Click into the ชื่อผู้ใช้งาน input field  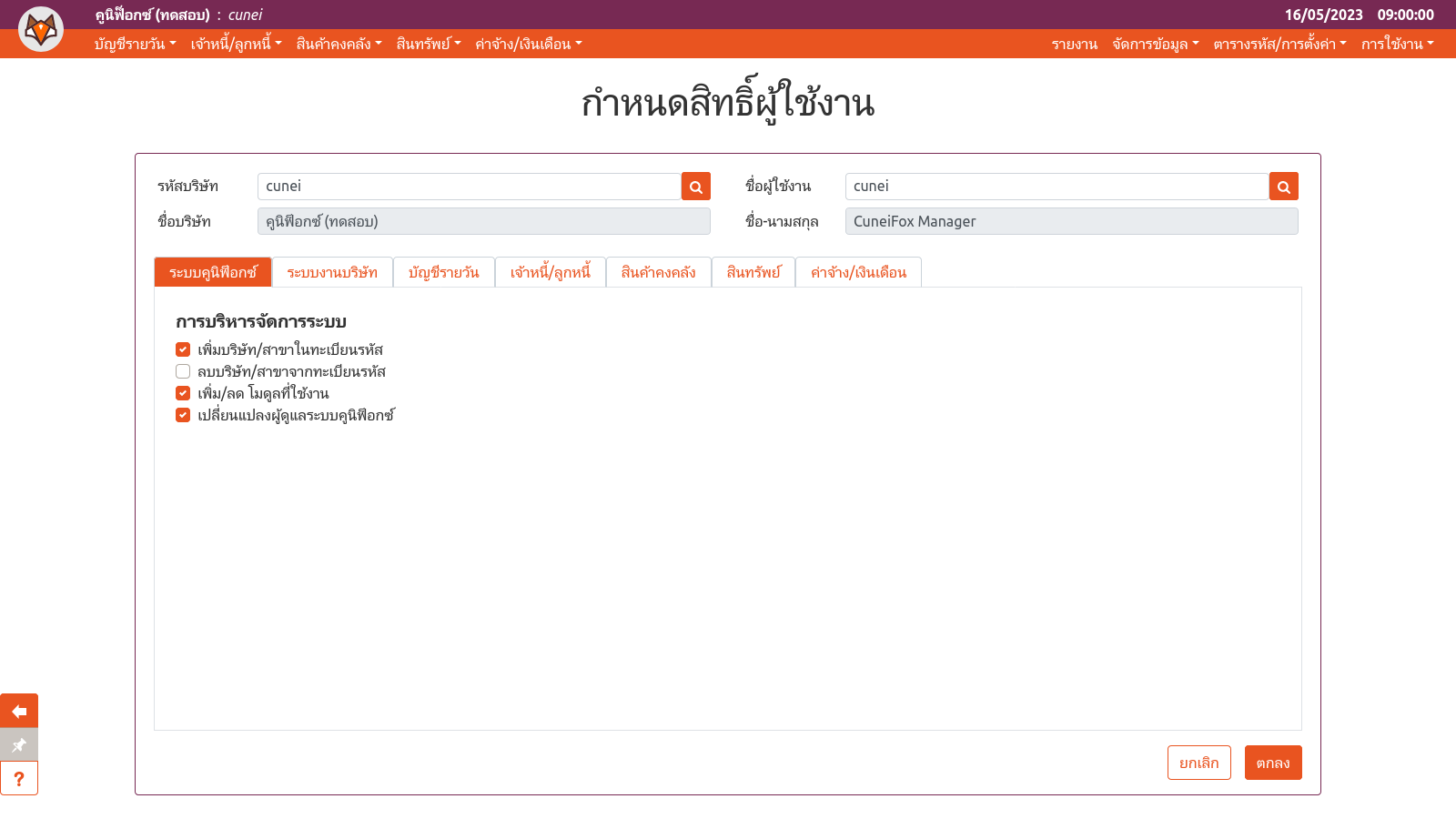click(x=1056, y=187)
